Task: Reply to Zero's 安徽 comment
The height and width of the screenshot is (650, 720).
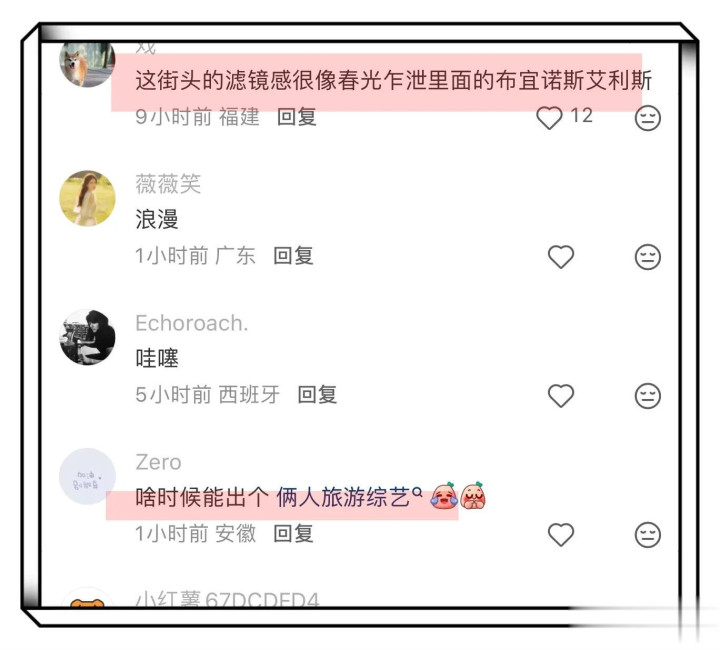Action: 293,534
